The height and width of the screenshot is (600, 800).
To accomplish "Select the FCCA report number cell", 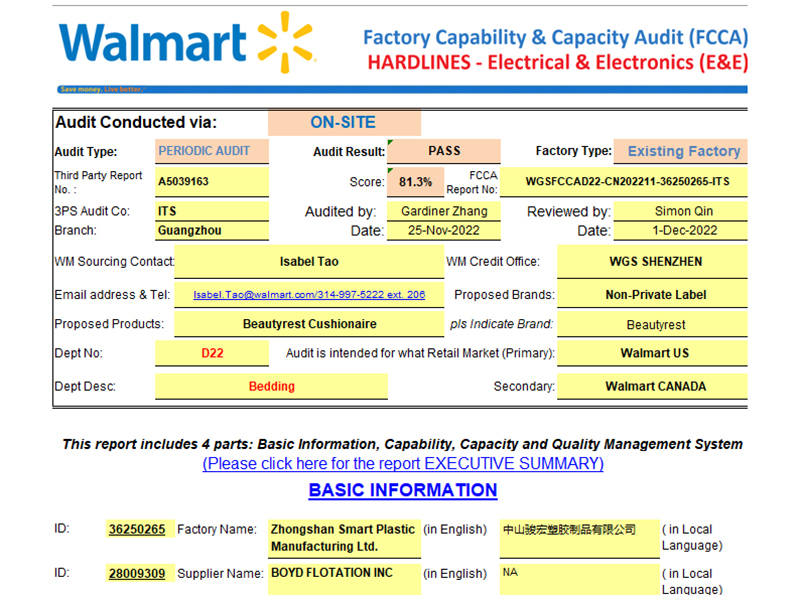I will [629, 182].
